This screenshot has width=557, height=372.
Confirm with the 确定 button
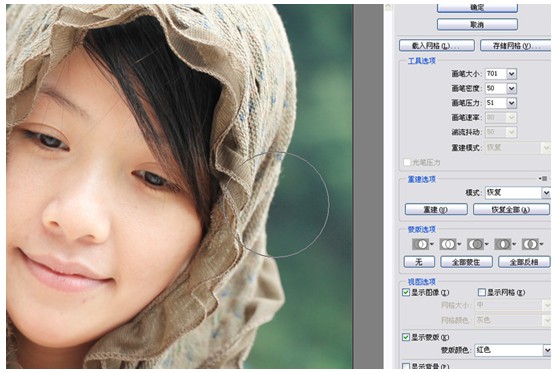point(477,7)
